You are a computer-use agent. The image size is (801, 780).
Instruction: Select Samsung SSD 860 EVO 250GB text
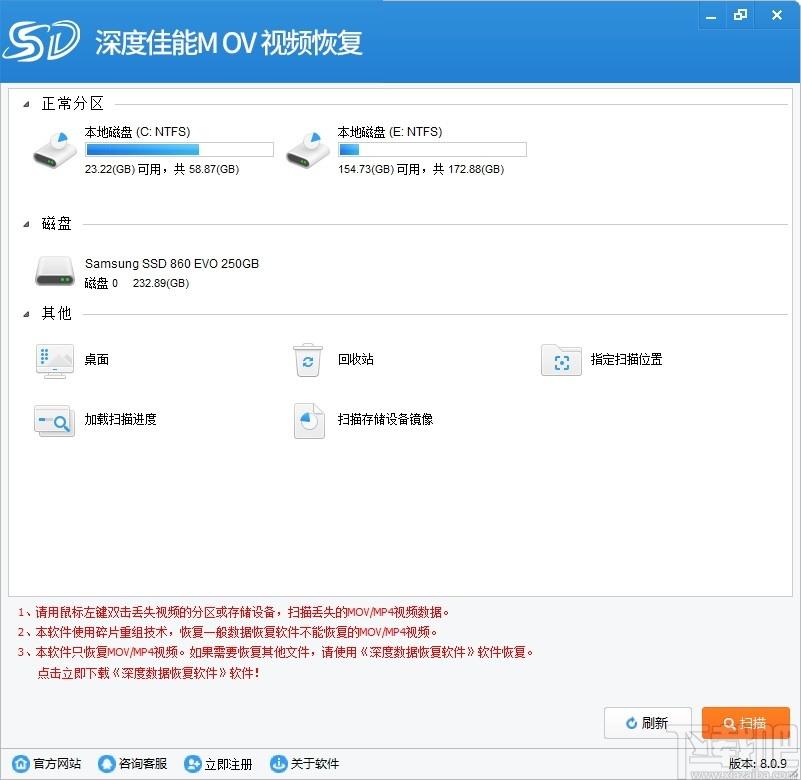(172, 264)
